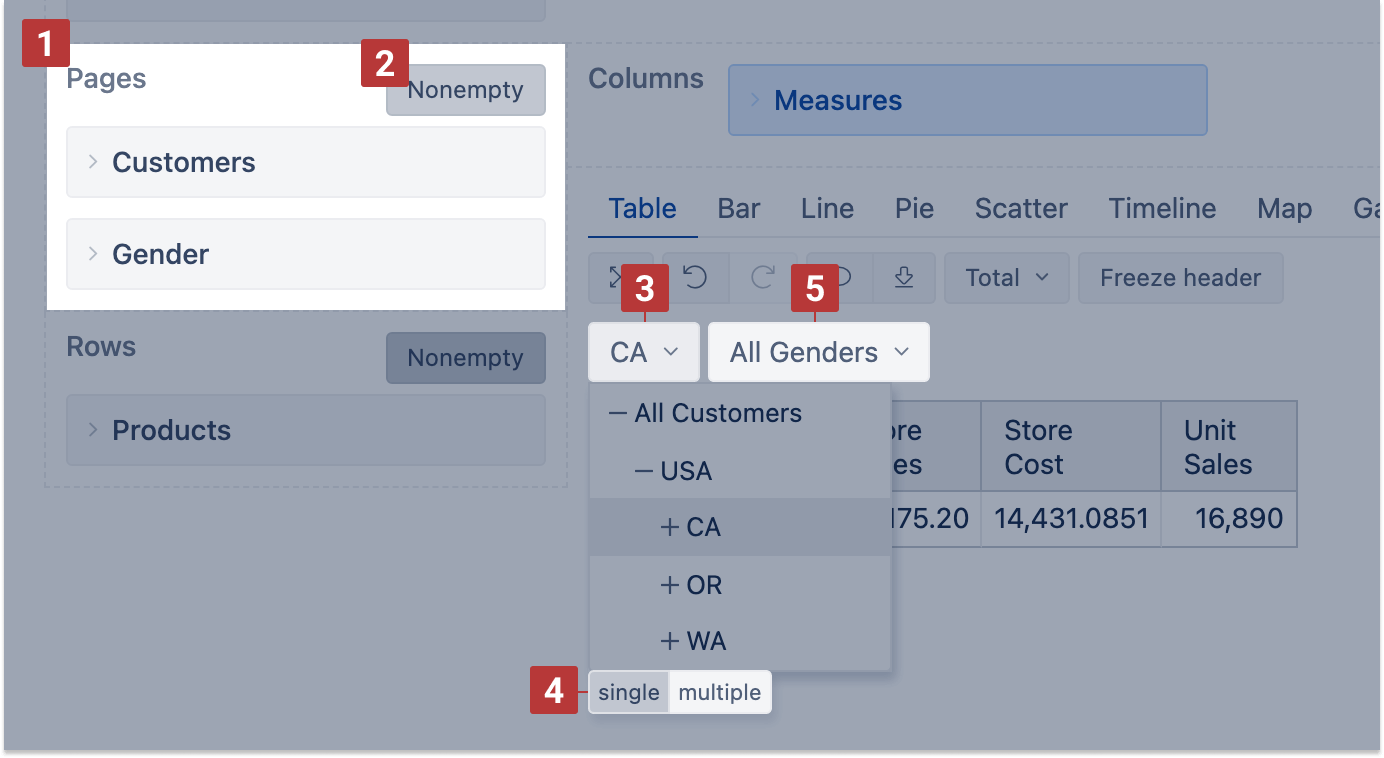Select single selection mode
The image size is (1384, 758).
[x=629, y=692]
